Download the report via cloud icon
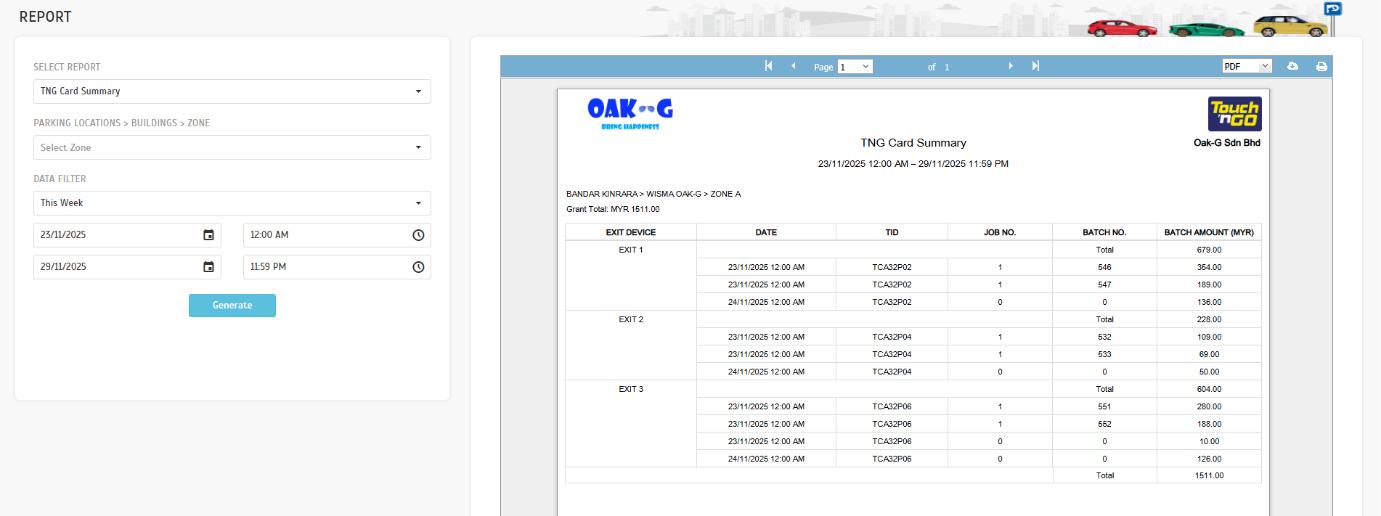The image size is (1381, 516). [x=1292, y=66]
